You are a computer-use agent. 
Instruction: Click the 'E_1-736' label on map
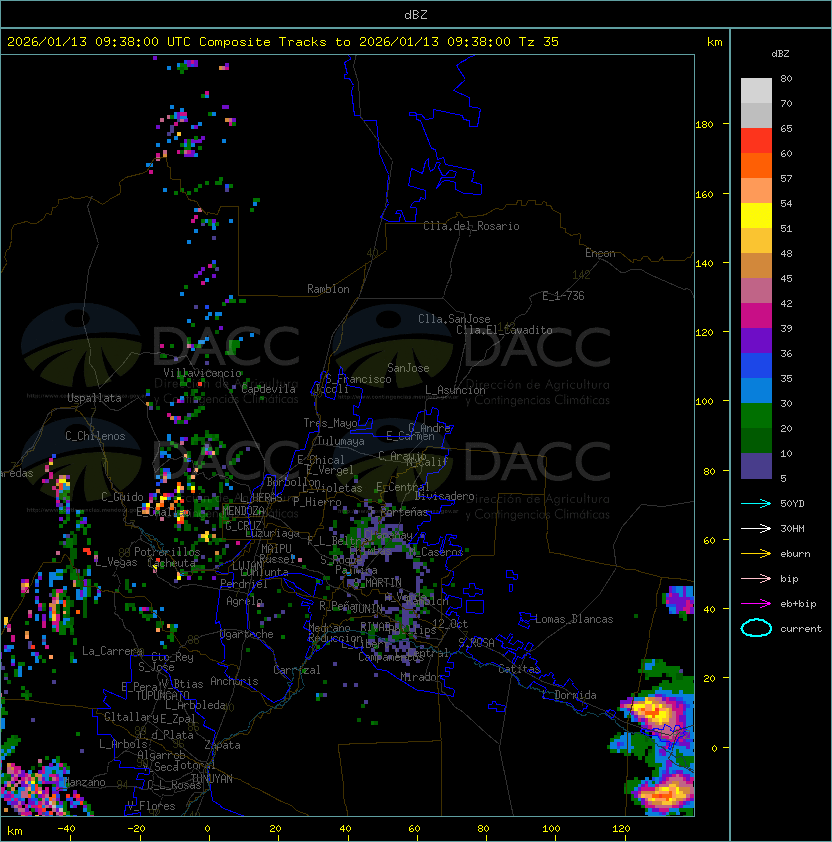point(563,296)
